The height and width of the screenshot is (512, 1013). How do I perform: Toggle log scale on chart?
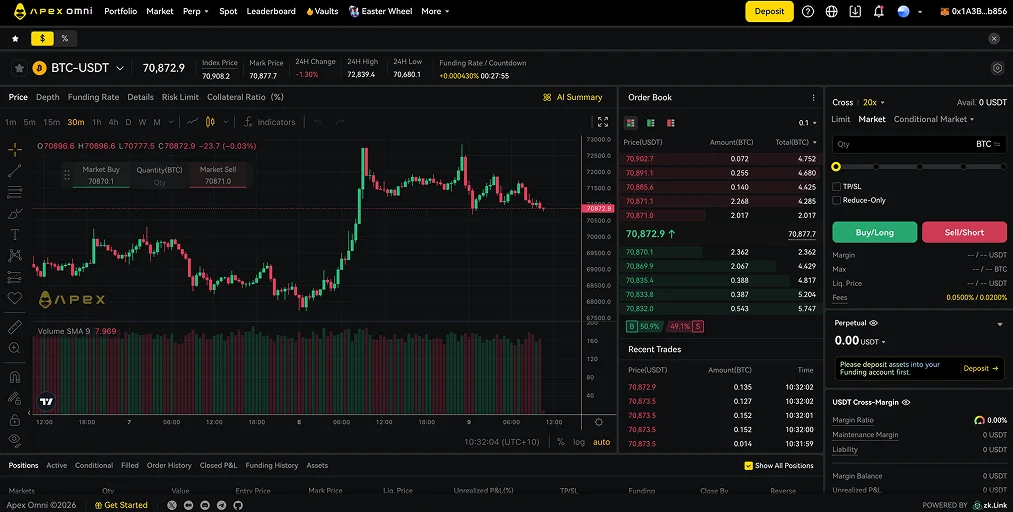coord(579,442)
